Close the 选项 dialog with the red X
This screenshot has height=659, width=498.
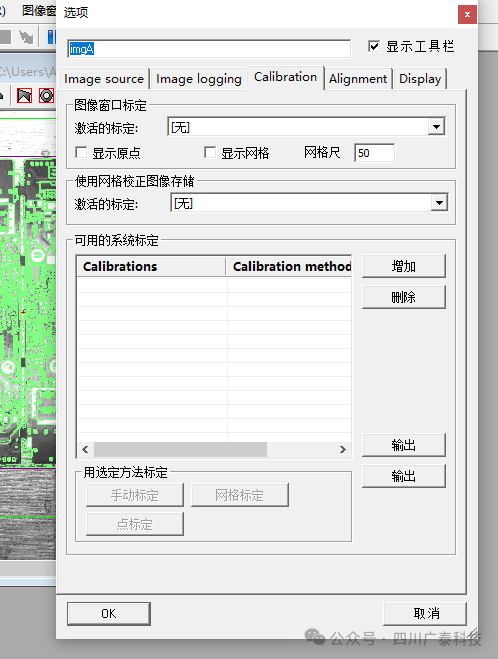467,15
